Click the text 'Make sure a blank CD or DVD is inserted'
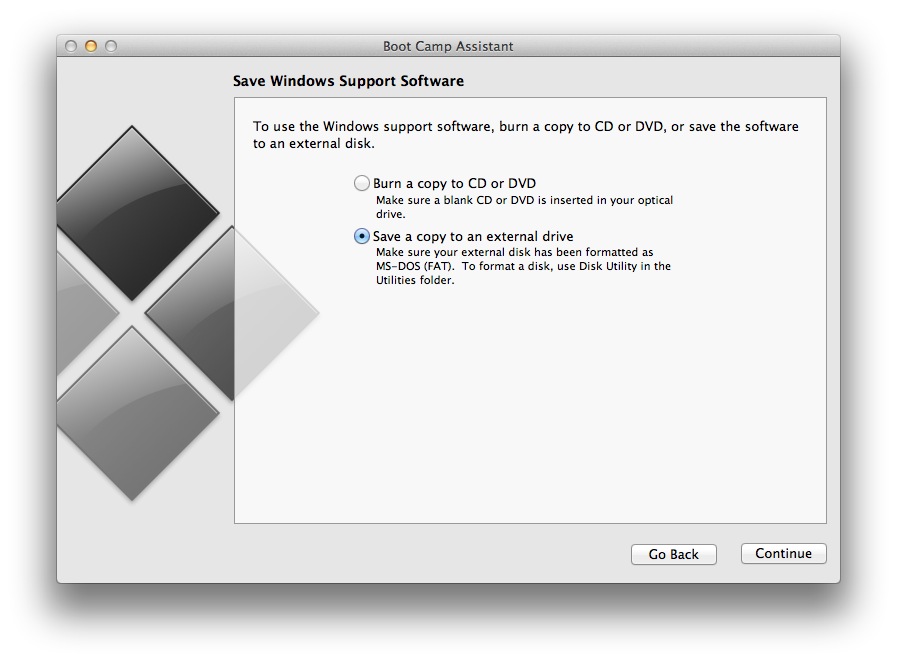Viewport: 897px width, 662px height. coord(524,207)
